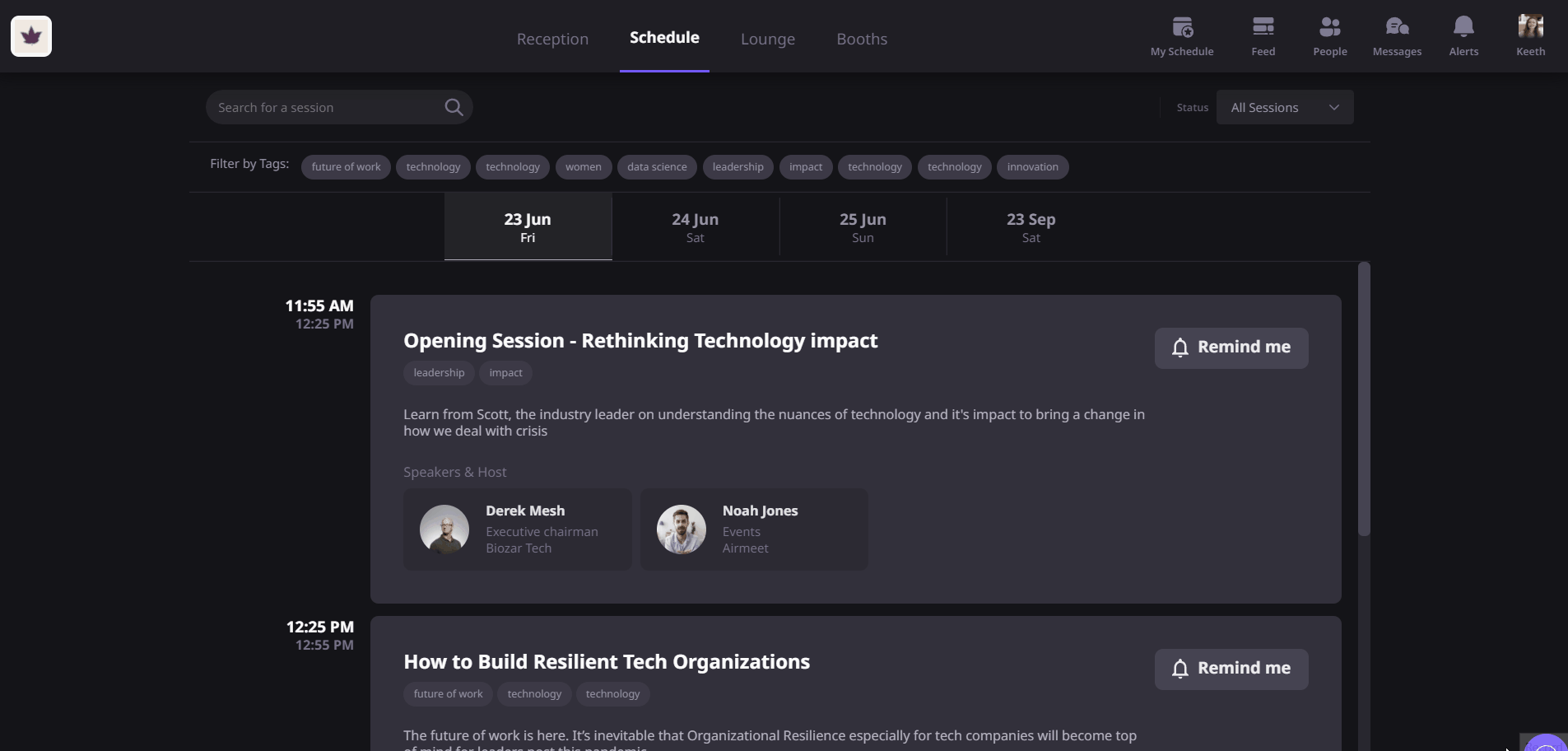This screenshot has height=751, width=1568.
Task: Open the Messages chat icon
Action: pyautogui.click(x=1397, y=28)
